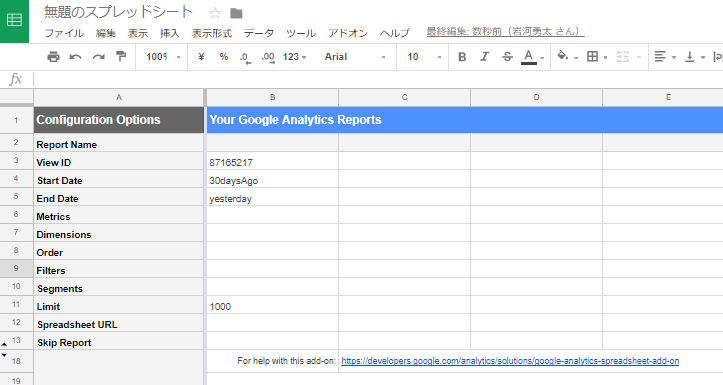Screen dimensions: 723x385
Task: Open horizontal align options
Action: pyautogui.click(x=665, y=57)
